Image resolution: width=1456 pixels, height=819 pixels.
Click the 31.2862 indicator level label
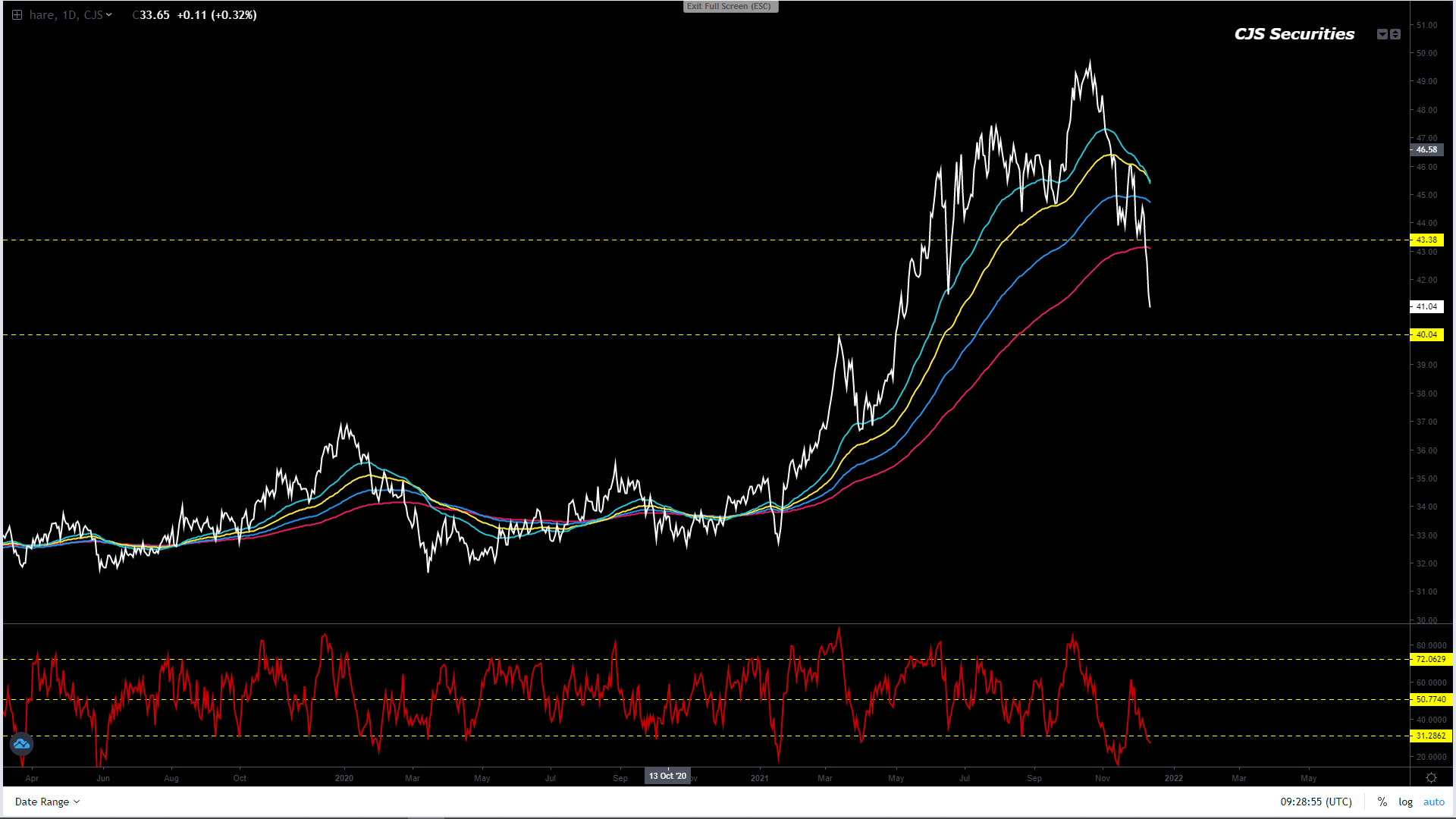click(x=1430, y=736)
